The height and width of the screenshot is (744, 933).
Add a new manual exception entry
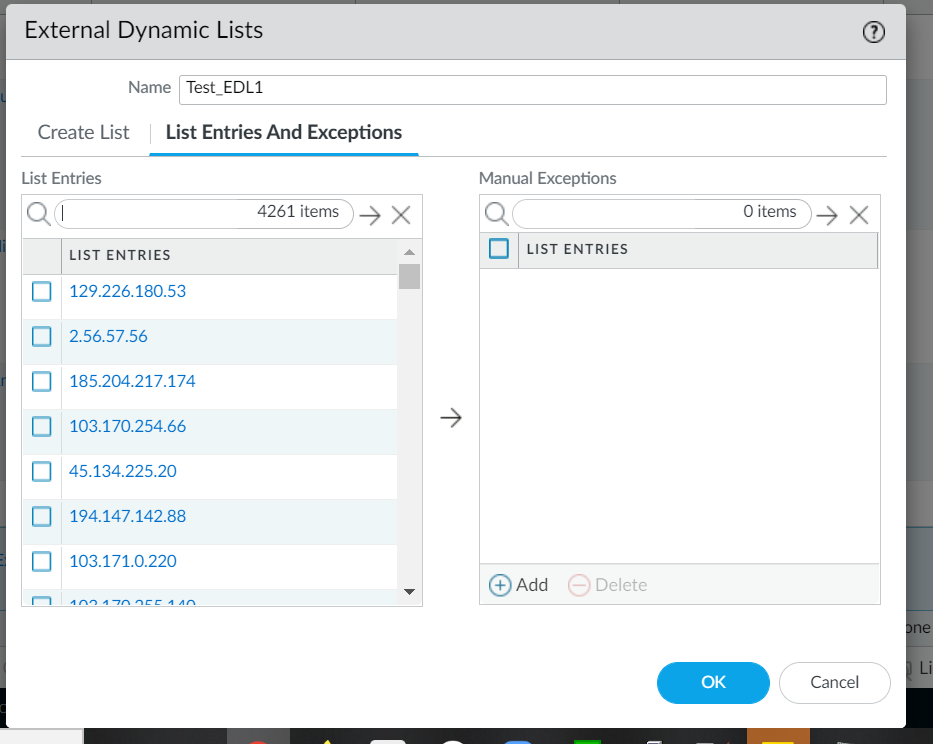click(518, 585)
